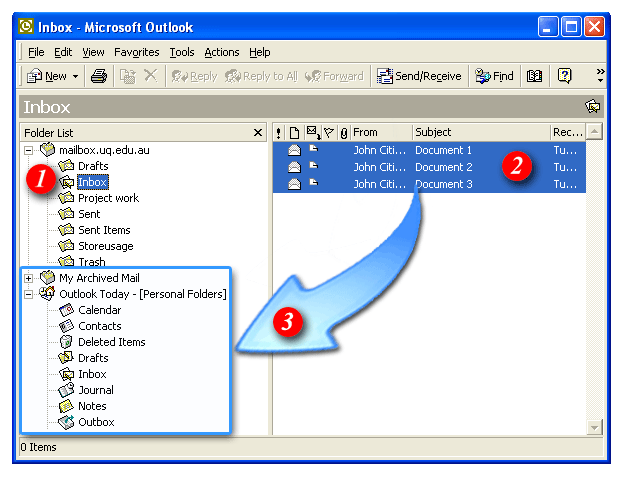Open the Actions menu
This screenshot has height=477, width=624.
point(221,52)
